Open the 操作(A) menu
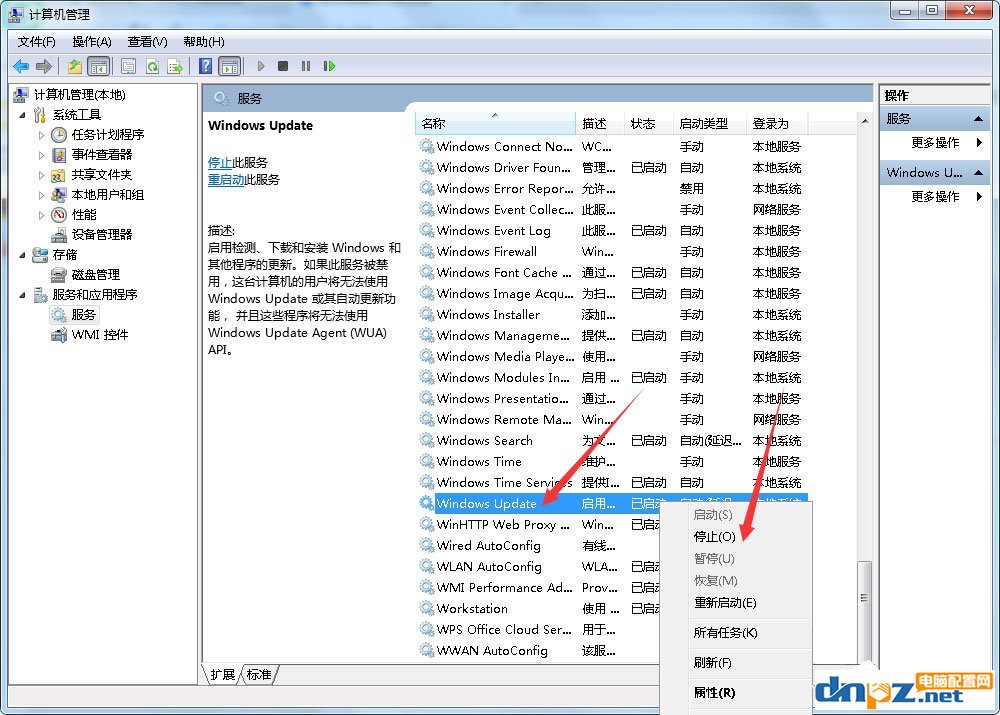 92,42
